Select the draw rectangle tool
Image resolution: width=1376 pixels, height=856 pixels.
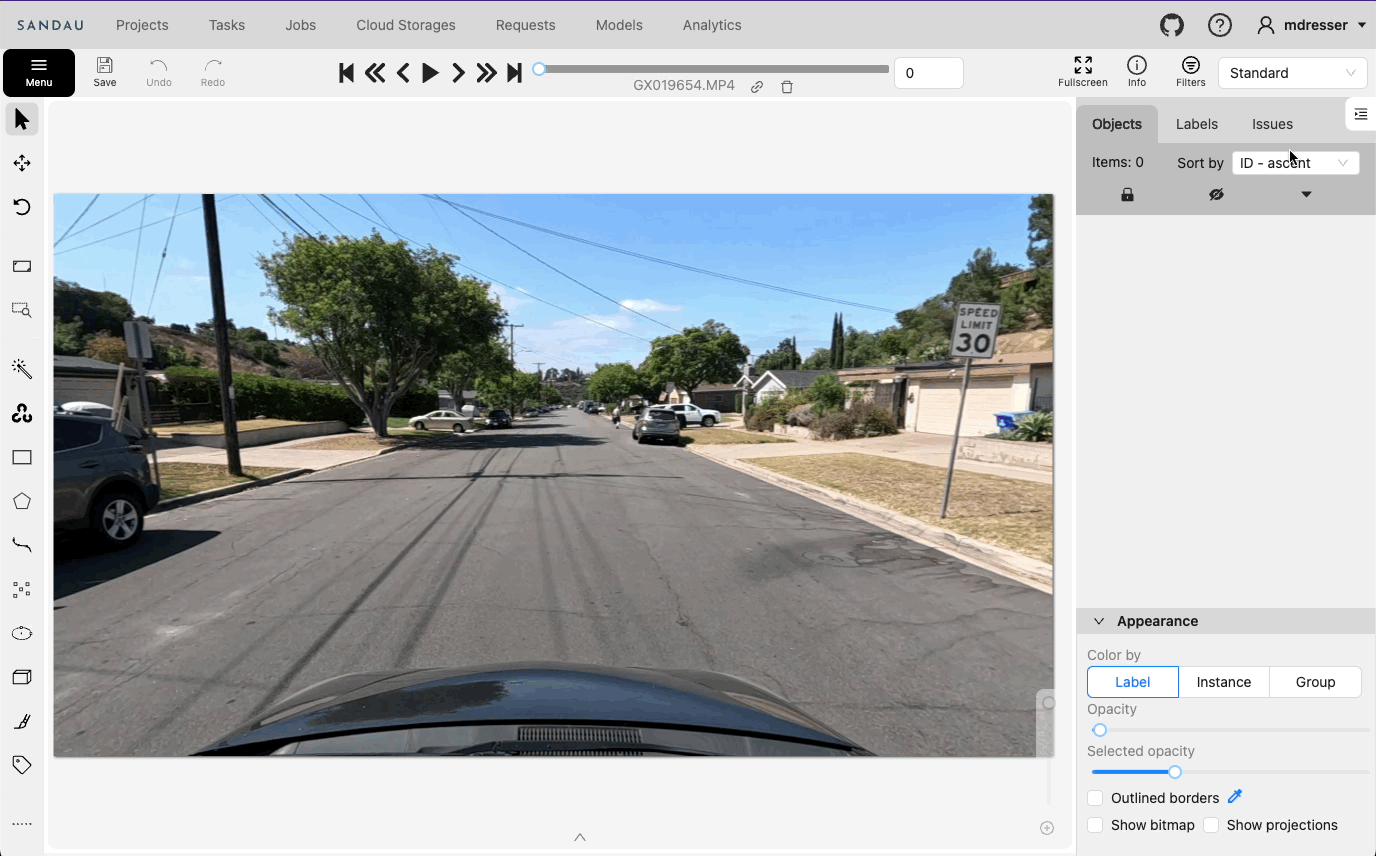pyautogui.click(x=22, y=458)
